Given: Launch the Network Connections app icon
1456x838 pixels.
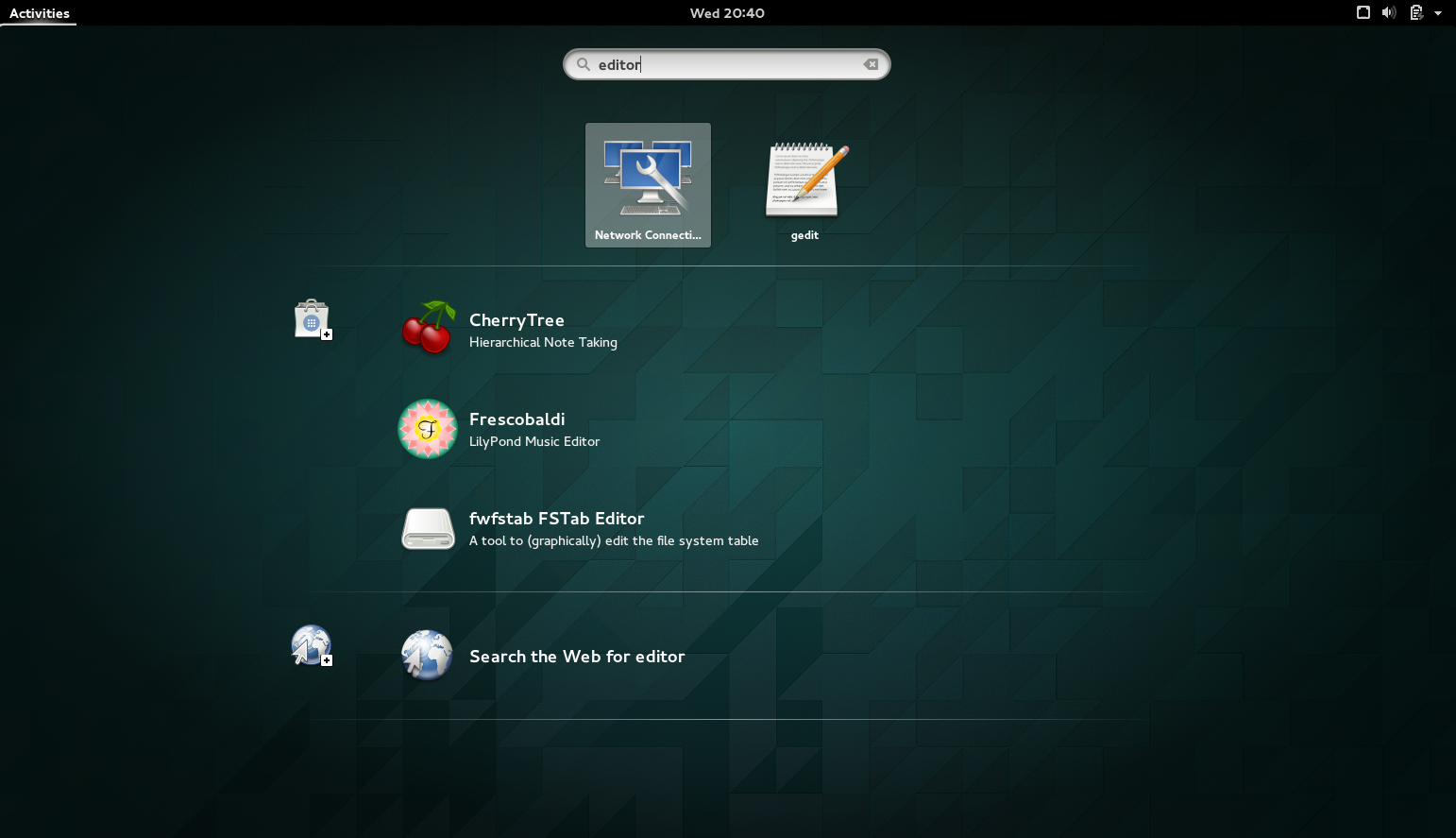Looking at the screenshot, I should (648, 179).
